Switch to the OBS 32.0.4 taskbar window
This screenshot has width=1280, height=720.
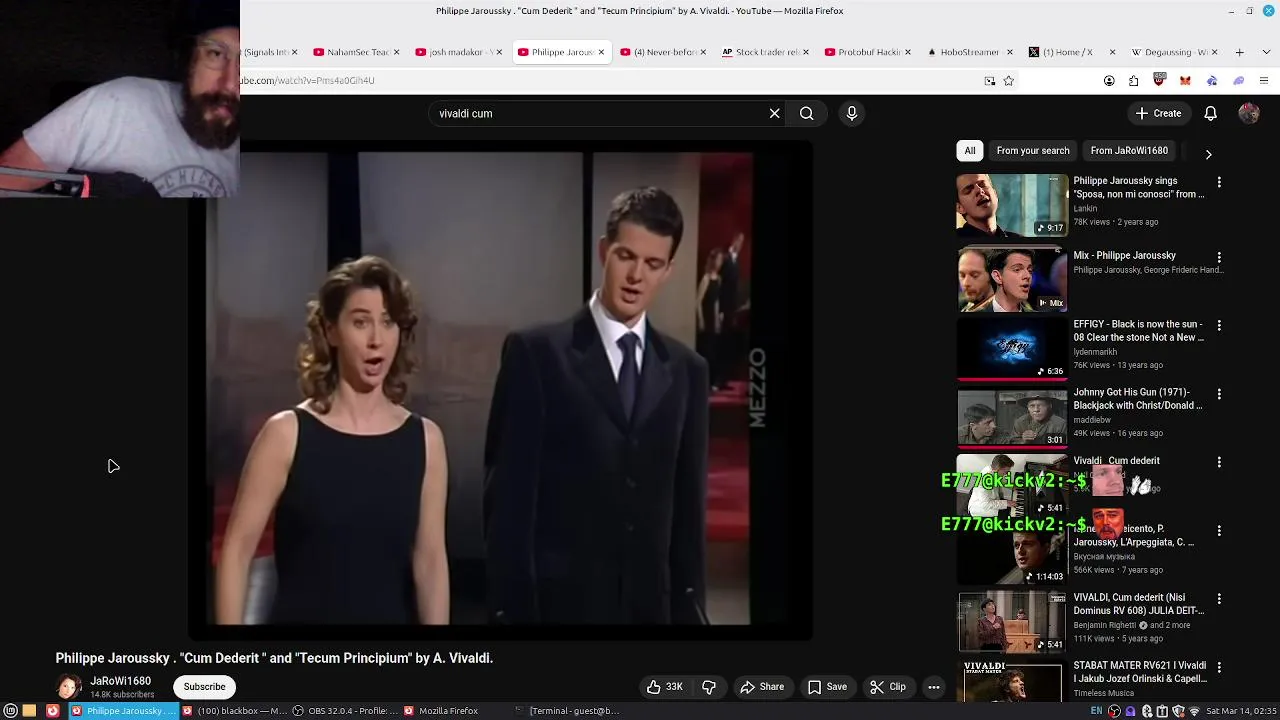345,711
